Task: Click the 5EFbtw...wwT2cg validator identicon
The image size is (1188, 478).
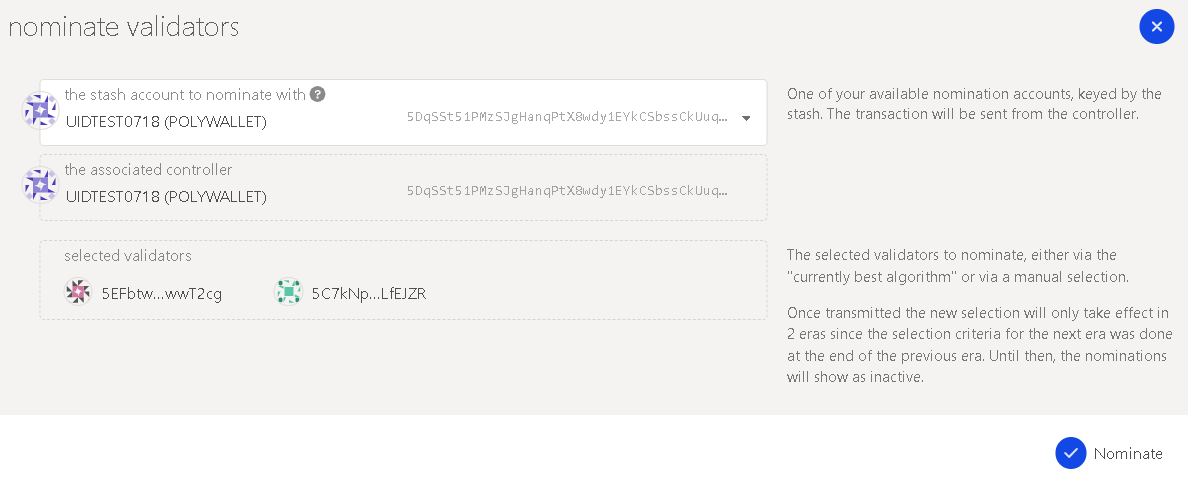Action: pos(78,292)
